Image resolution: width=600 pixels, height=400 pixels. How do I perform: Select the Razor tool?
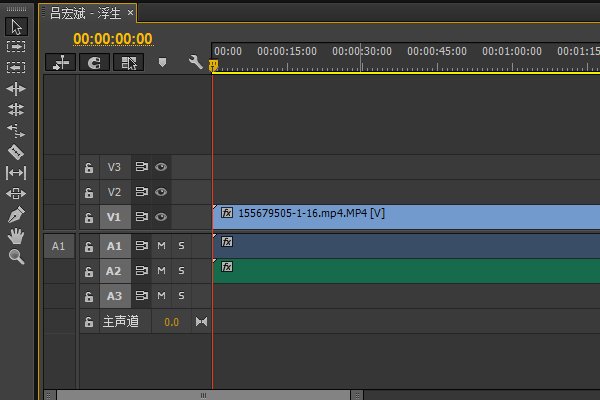[x=16, y=152]
